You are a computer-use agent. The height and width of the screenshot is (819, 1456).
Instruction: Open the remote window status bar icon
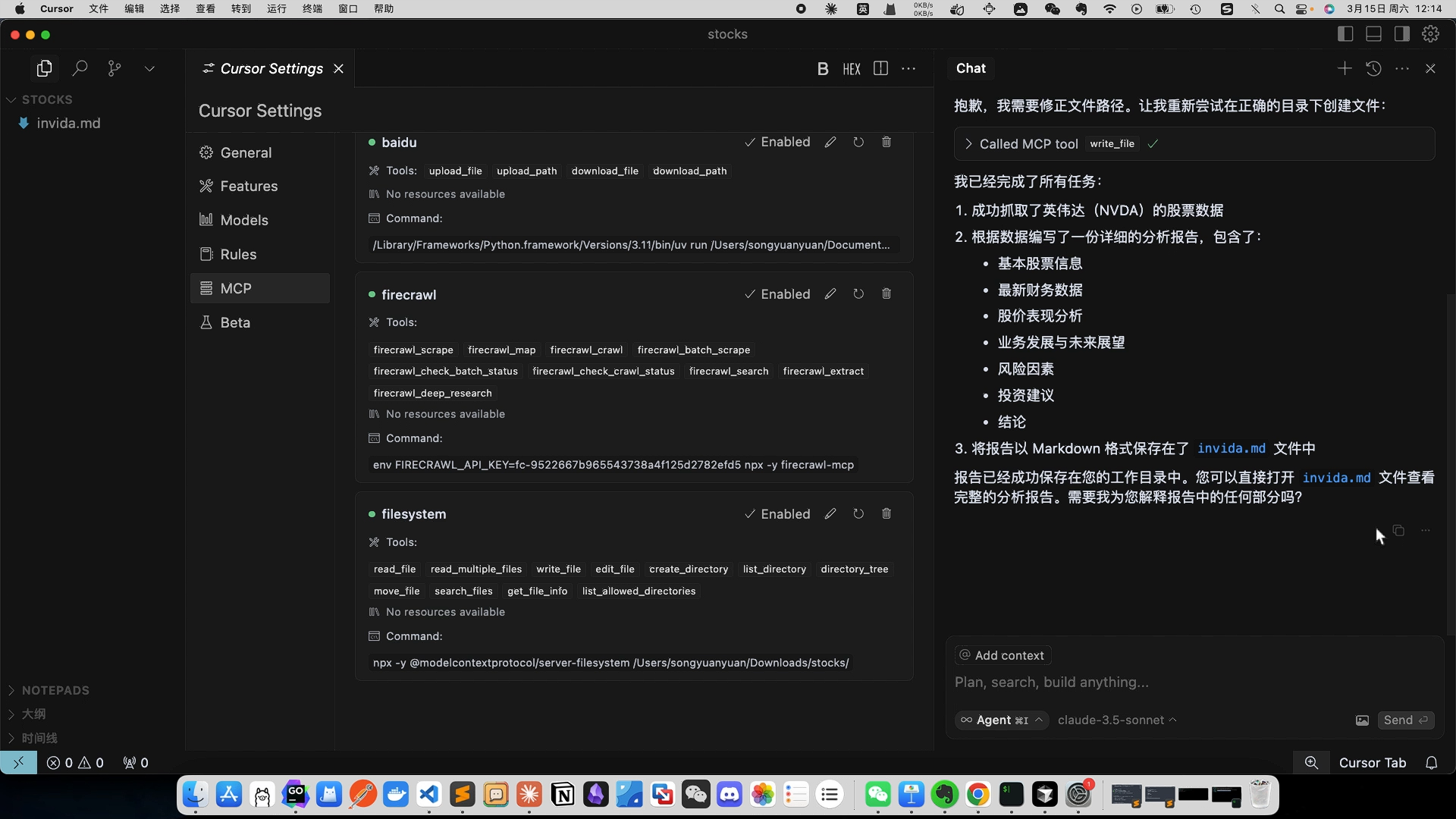click(18, 763)
